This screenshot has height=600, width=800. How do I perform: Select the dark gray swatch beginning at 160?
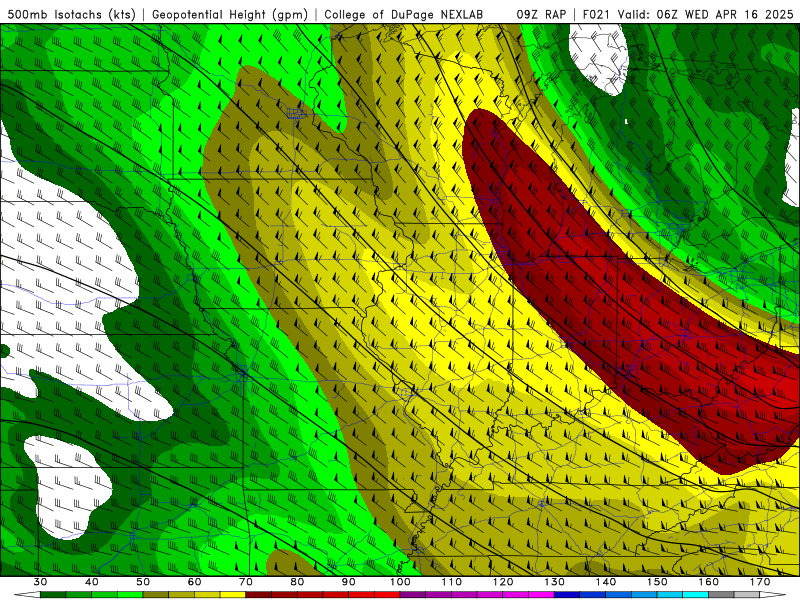721,594
